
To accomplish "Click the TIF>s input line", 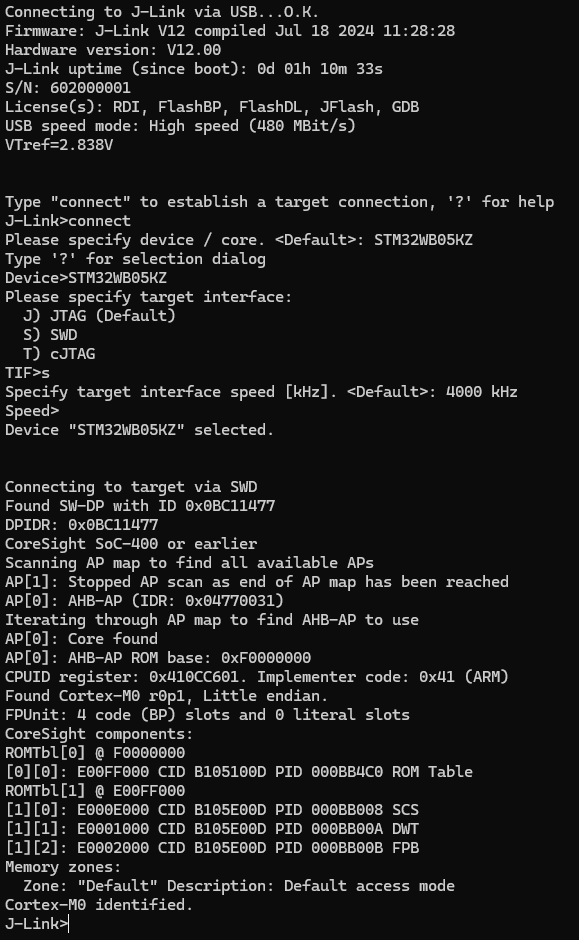I will click(28, 373).
